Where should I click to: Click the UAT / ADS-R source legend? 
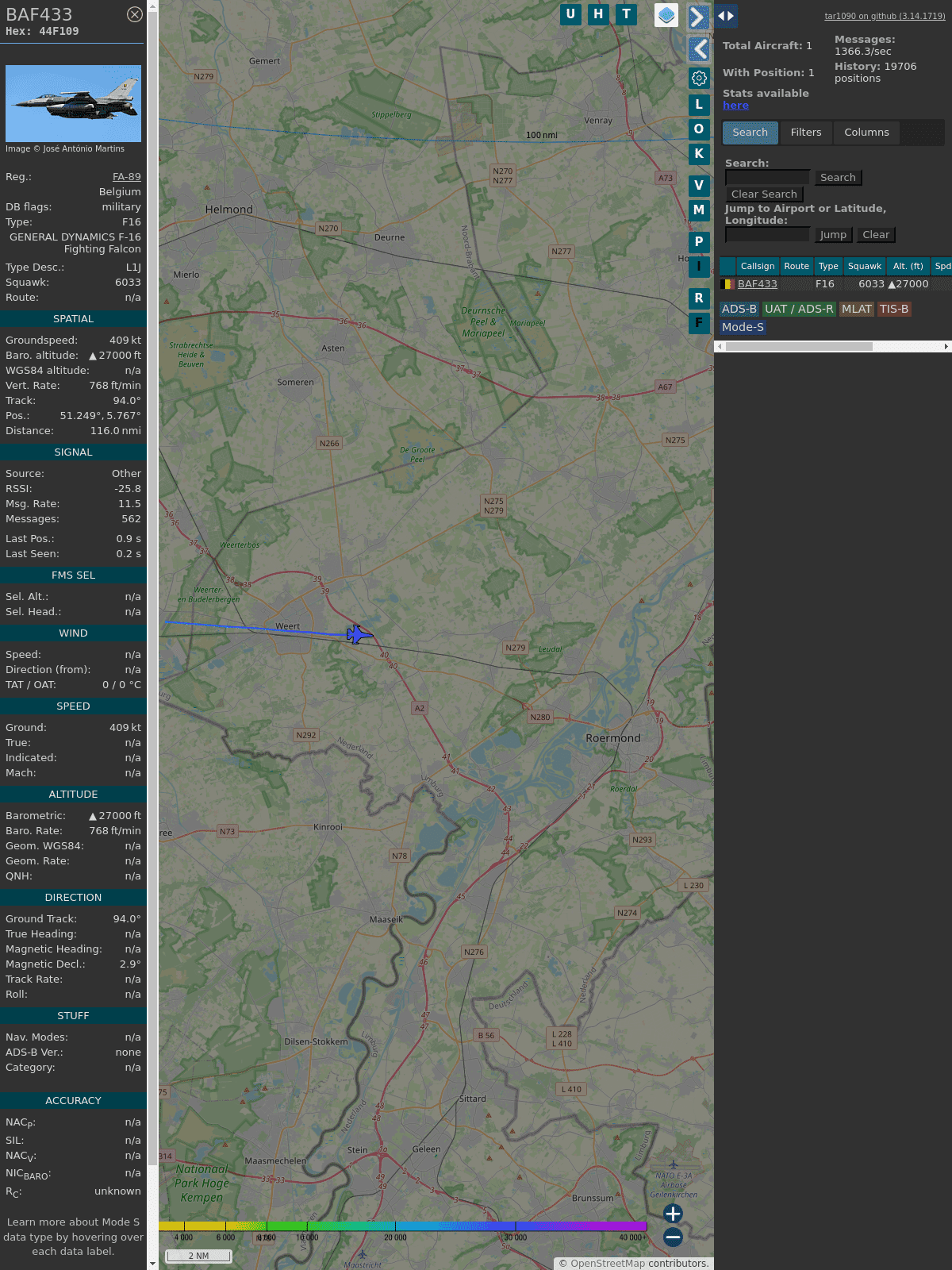point(799,310)
